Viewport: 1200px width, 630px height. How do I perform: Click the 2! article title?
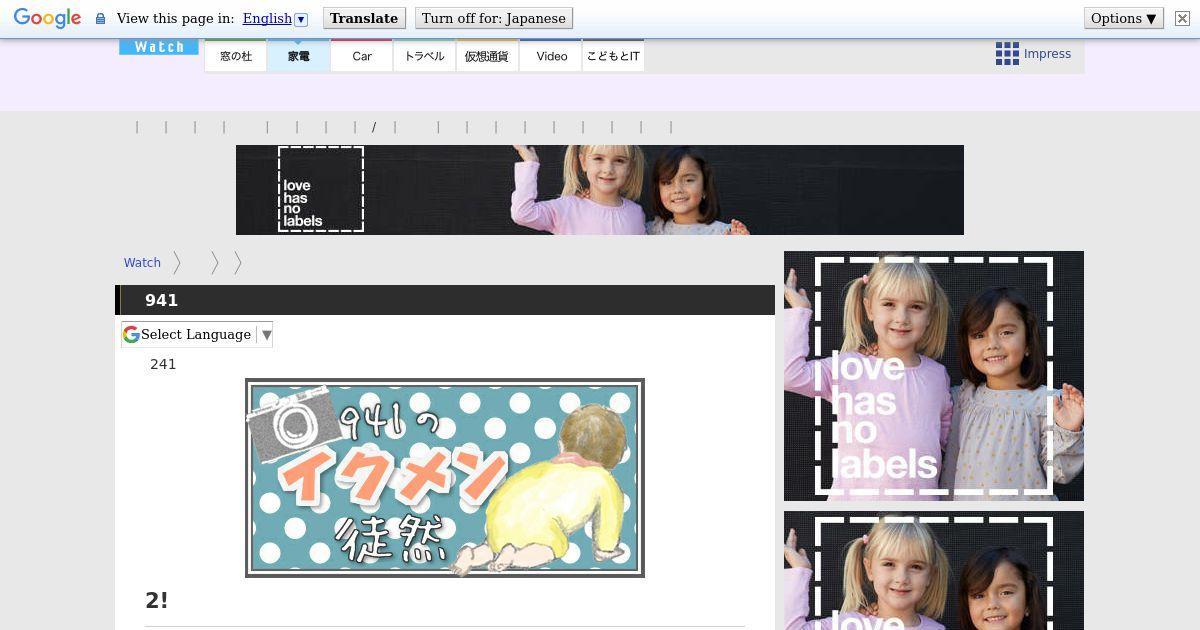coord(157,600)
